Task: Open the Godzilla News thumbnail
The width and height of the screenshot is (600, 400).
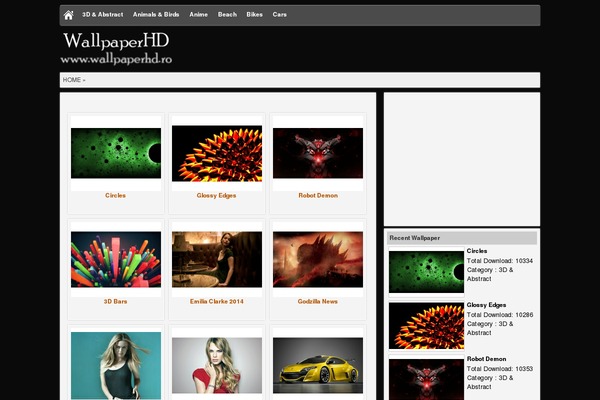Action: click(x=318, y=259)
